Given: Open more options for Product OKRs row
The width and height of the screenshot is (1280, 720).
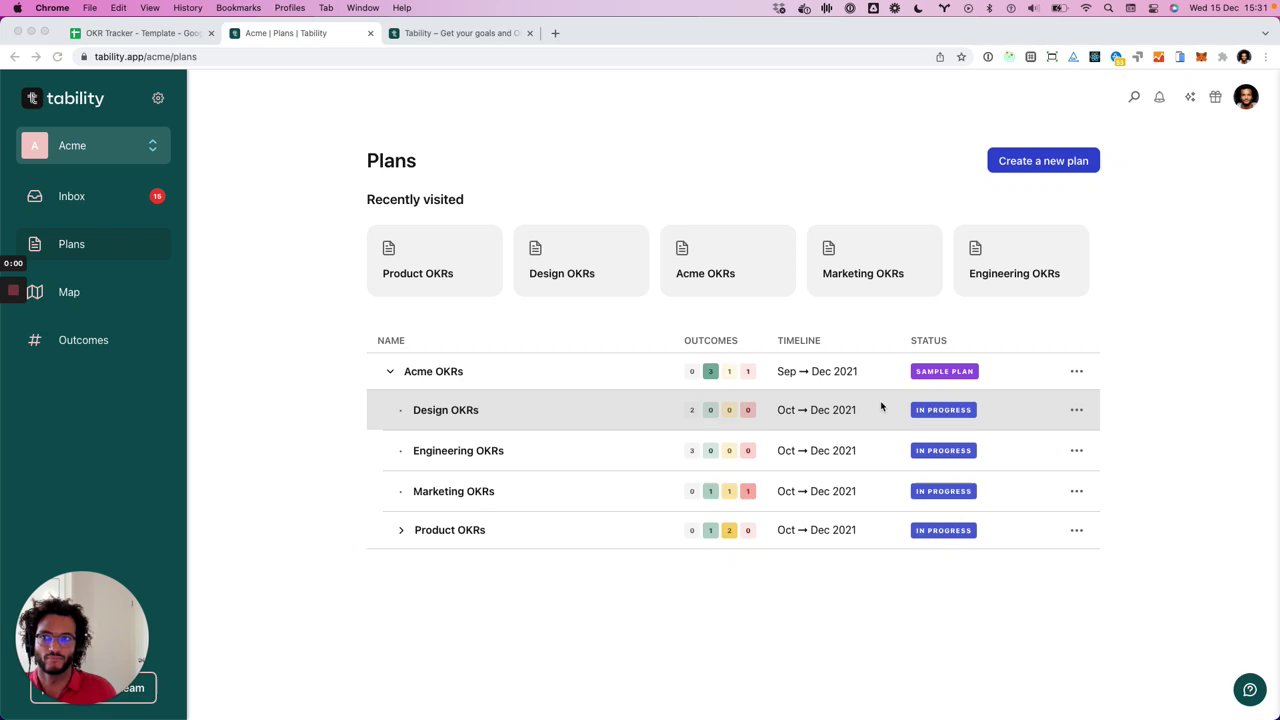Looking at the screenshot, I should pos(1076,530).
